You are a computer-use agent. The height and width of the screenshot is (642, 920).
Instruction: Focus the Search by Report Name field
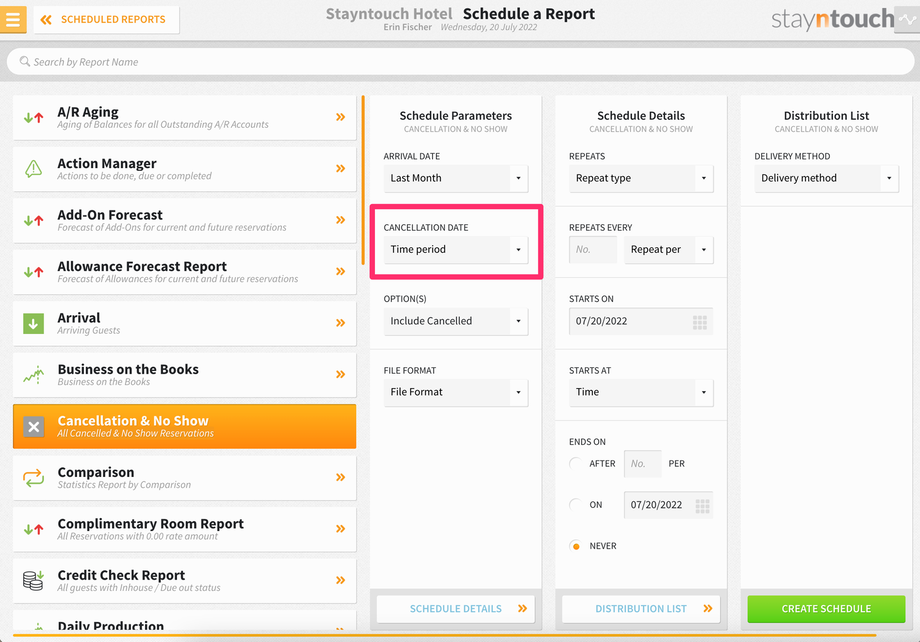pyautogui.click(x=460, y=62)
